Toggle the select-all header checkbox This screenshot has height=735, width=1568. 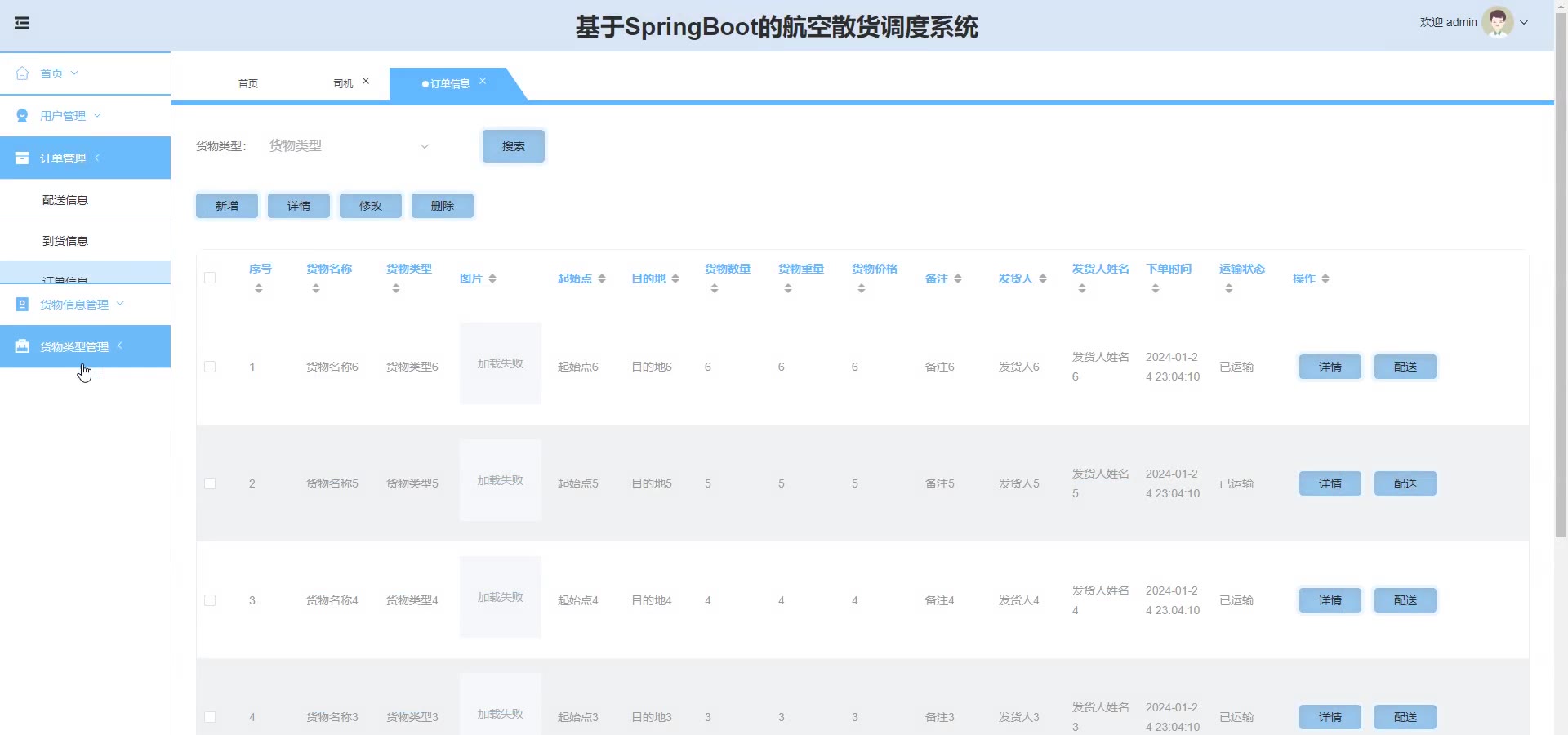tap(210, 278)
